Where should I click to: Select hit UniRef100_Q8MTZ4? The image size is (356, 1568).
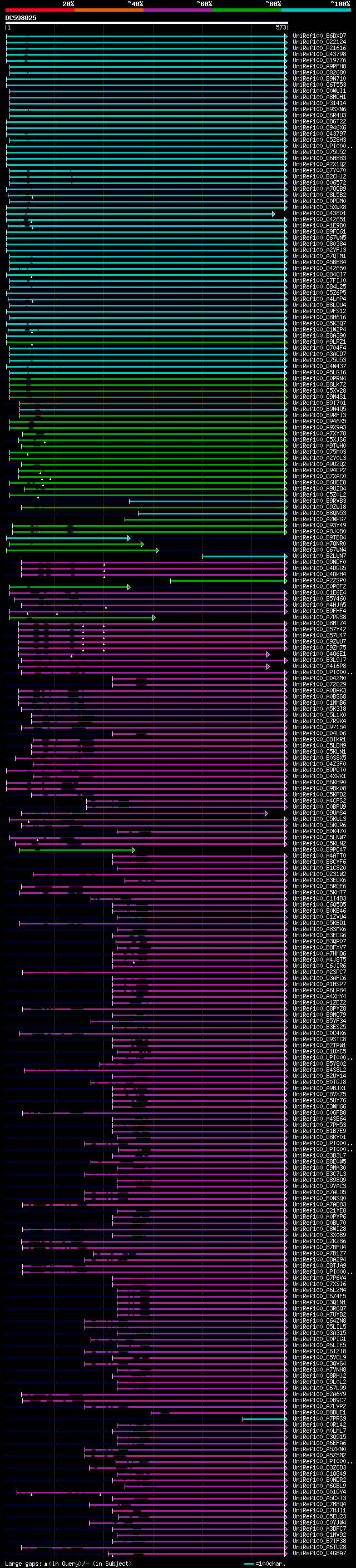pos(319,624)
